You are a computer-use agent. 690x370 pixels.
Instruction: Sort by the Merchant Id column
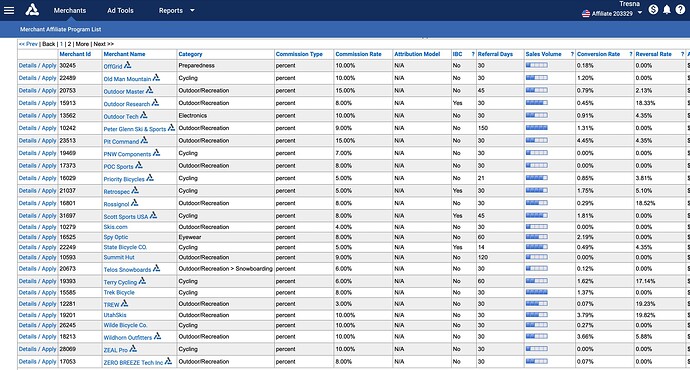coord(75,54)
